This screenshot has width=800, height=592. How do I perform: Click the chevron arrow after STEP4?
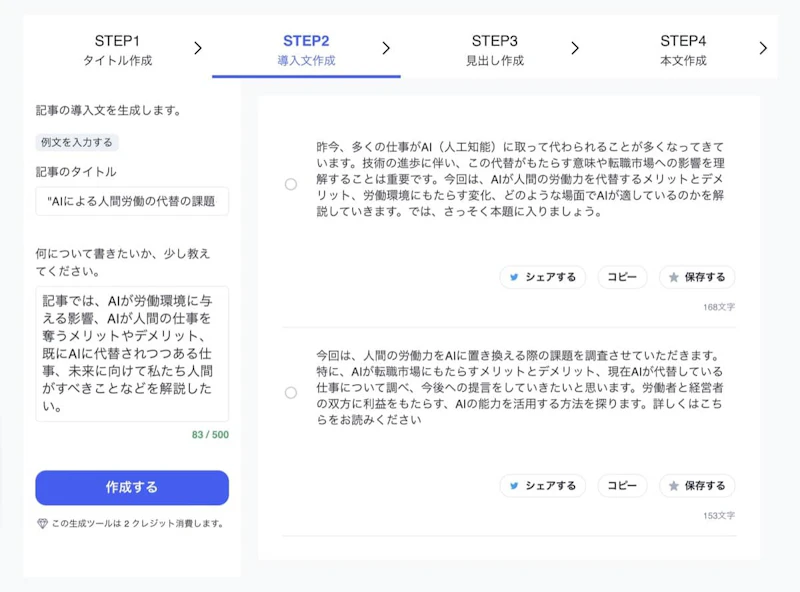(x=763, y=48)
